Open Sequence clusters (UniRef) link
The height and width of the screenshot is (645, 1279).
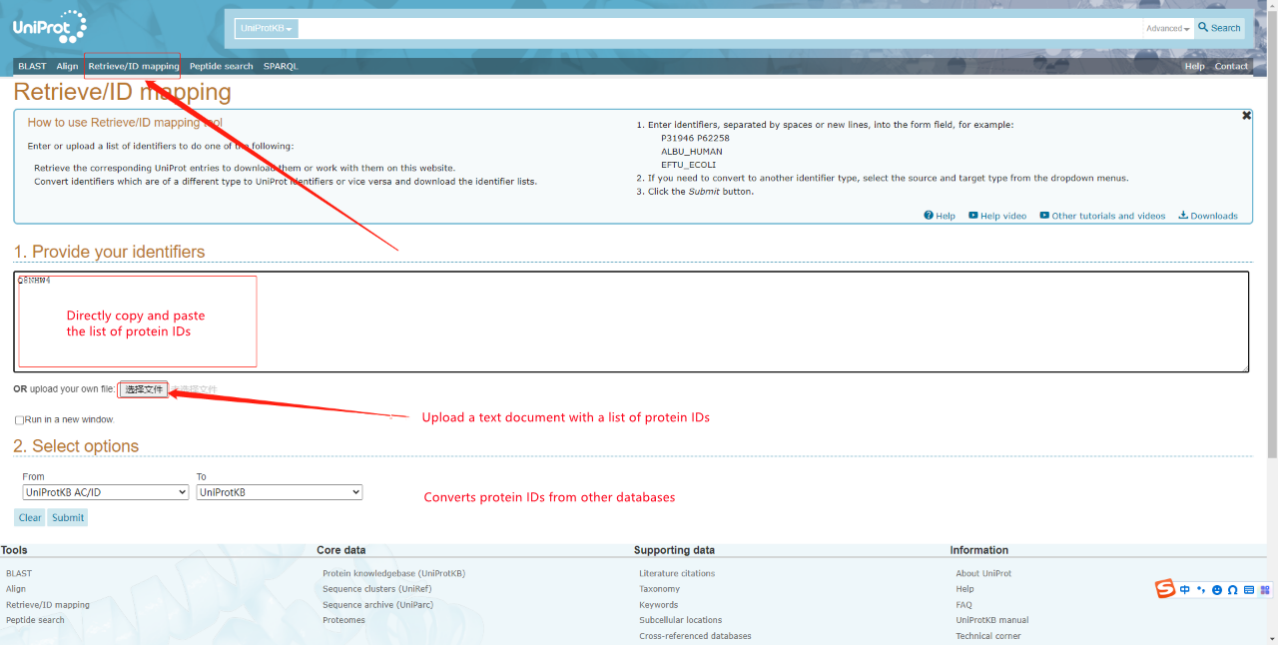point(377,589)
